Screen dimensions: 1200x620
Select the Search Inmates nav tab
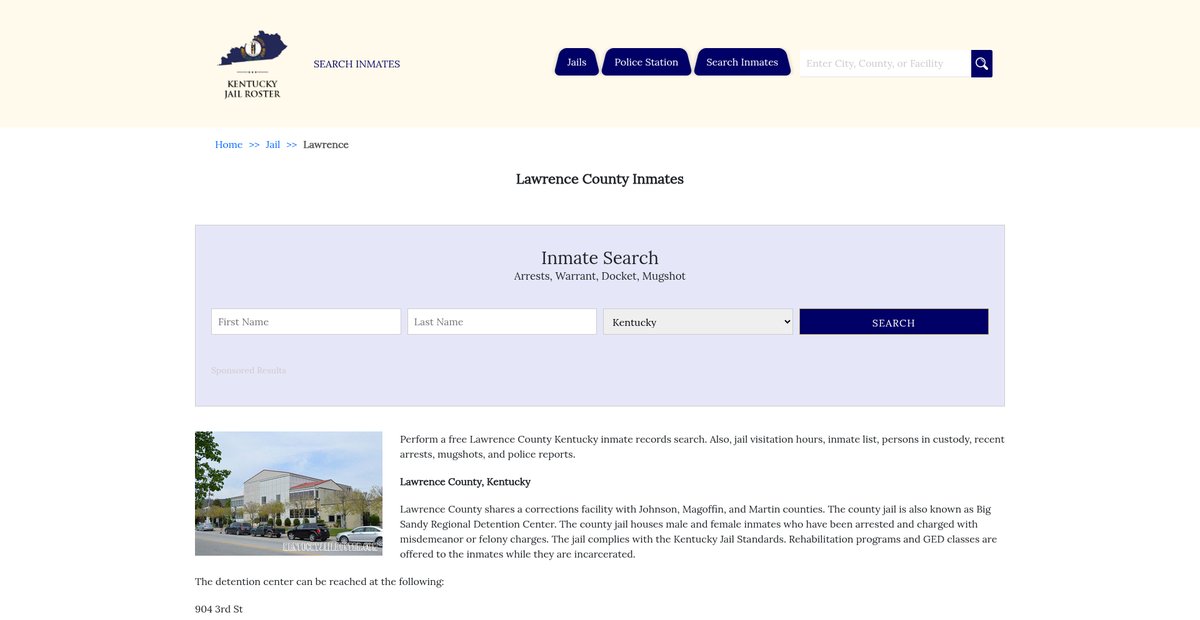point(741,62)
